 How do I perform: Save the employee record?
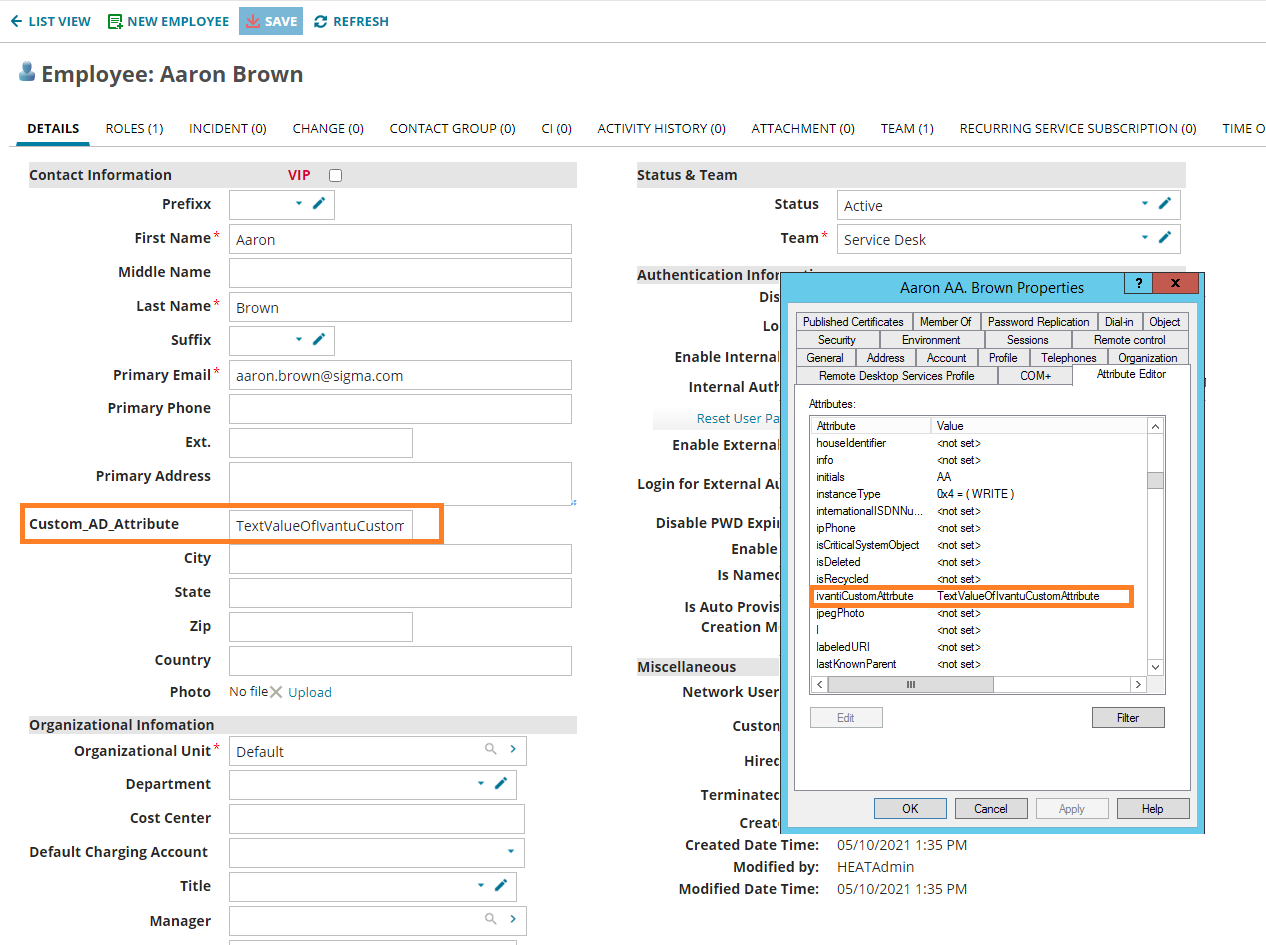(x=270, y=21)
